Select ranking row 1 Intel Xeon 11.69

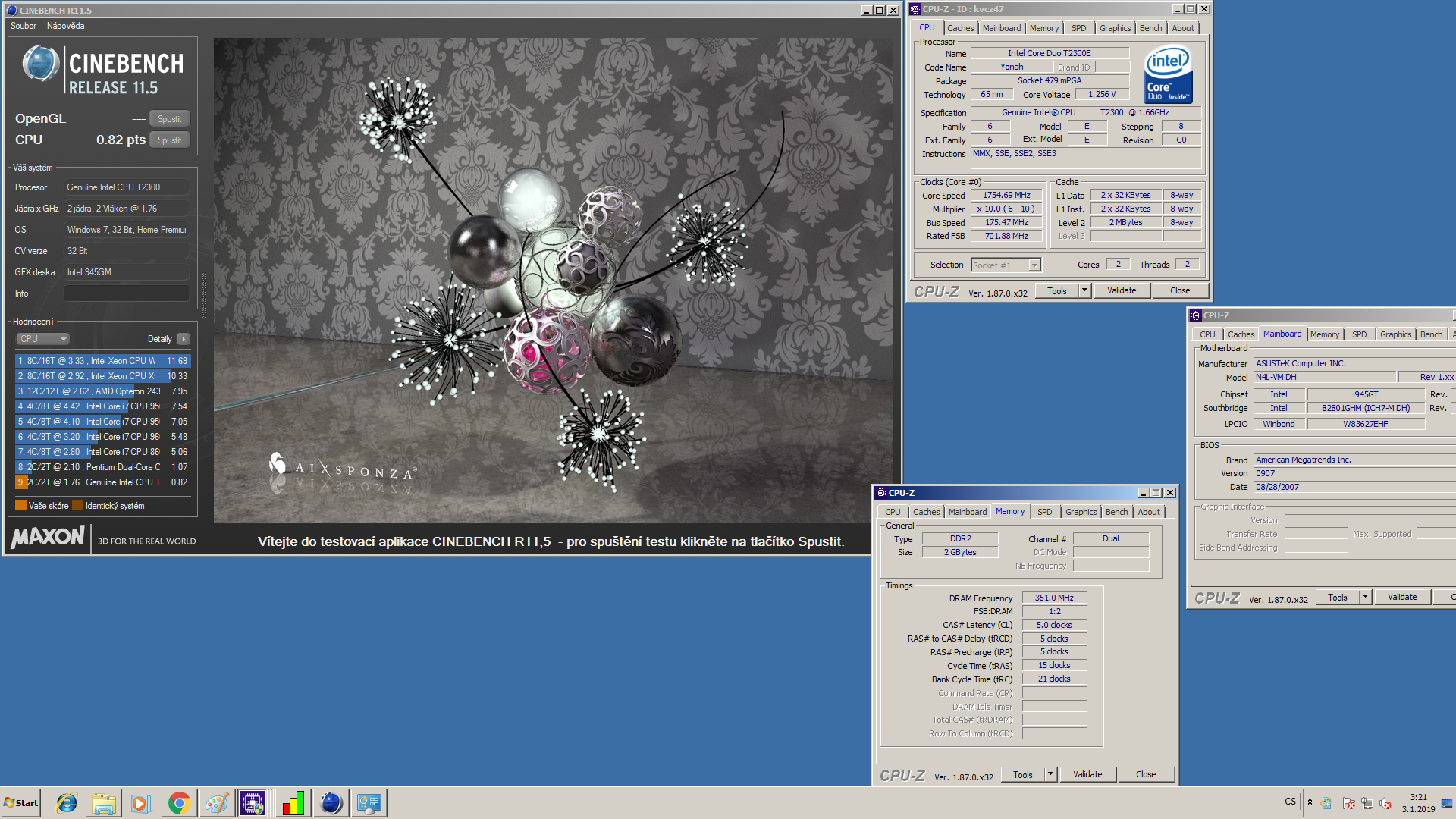click(102, 361)
